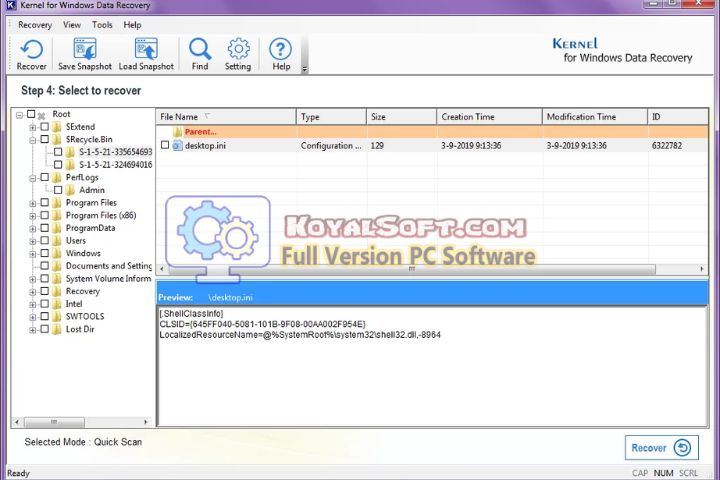Click the file list scroll right arrow
The image size is (720, 480).
click(x=701, y=269)
